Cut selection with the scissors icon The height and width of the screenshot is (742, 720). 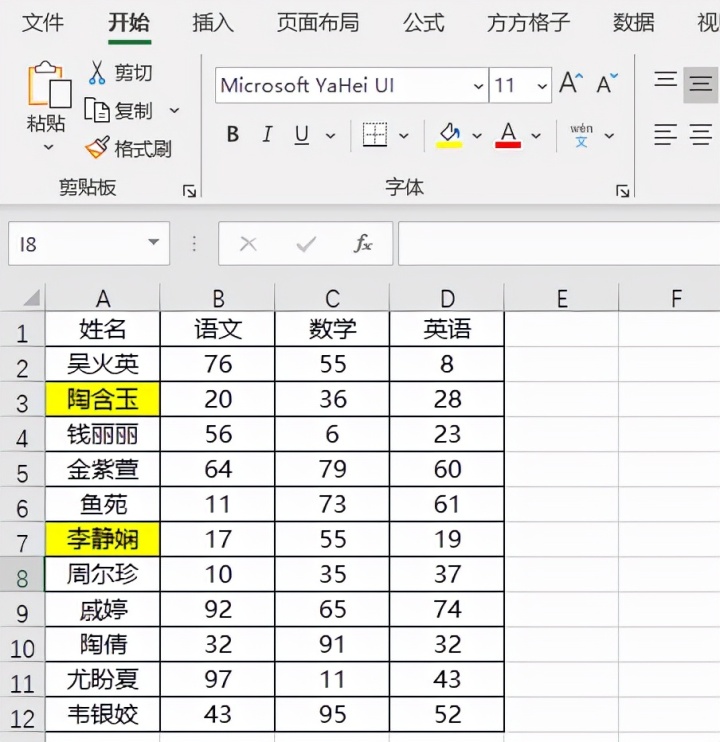point(97,73)
